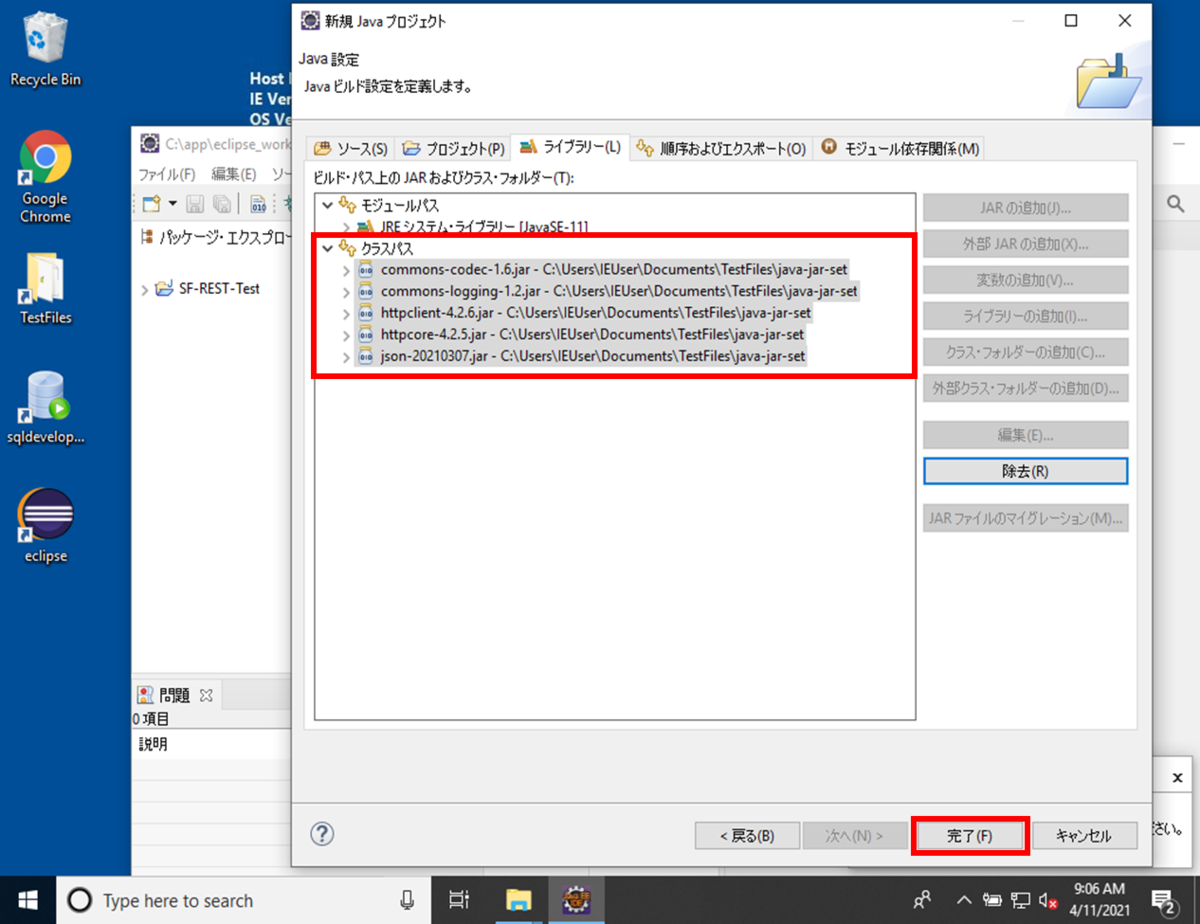The image size is (1200, 924).
Task: Open Recycle Bin desktop icon
Action: tap(46, 49)
